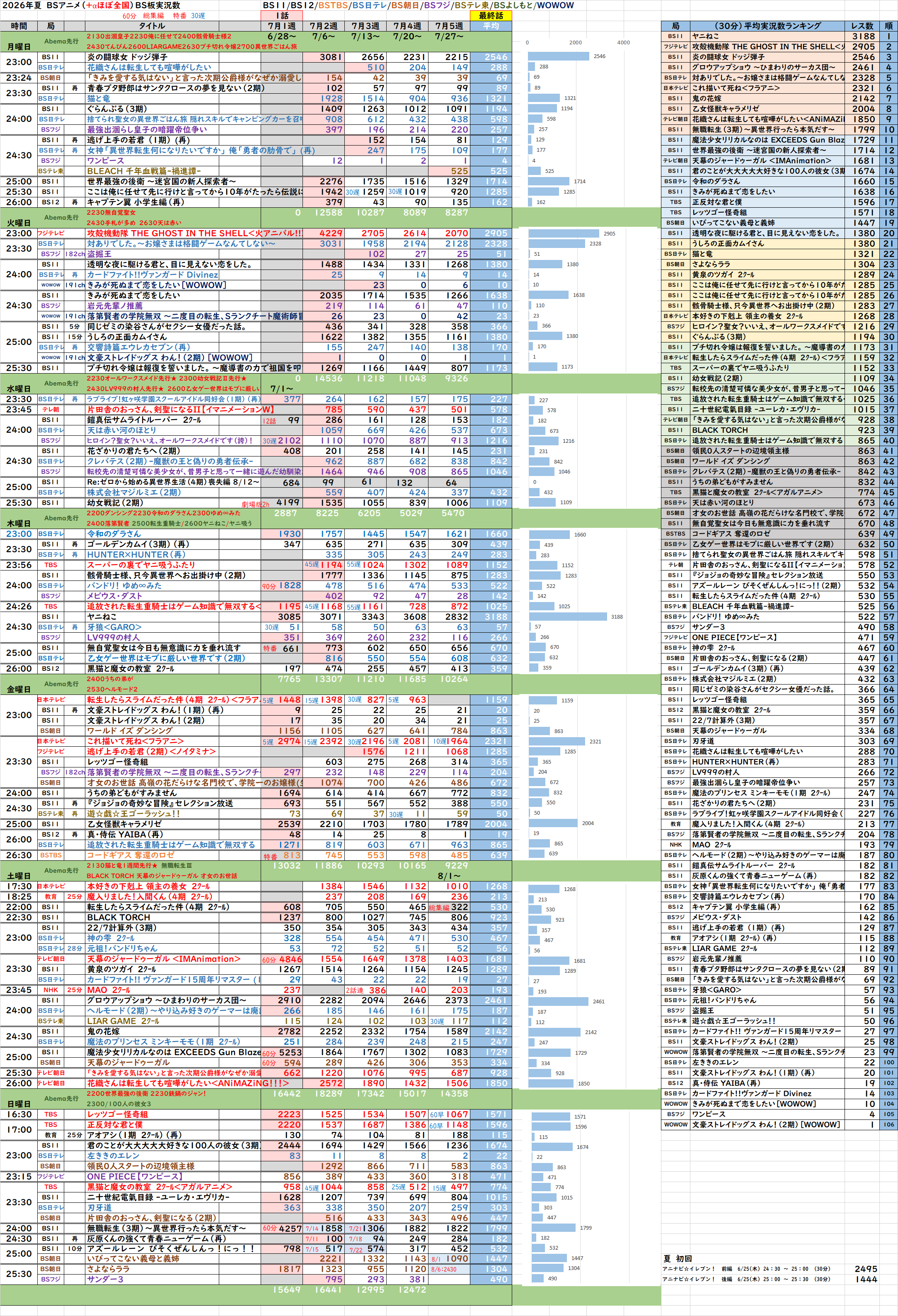The image size is (898, 1316).
Task: Click 対ありでした title in Tuesday 23:30 schedule
Action: point(181,243)
